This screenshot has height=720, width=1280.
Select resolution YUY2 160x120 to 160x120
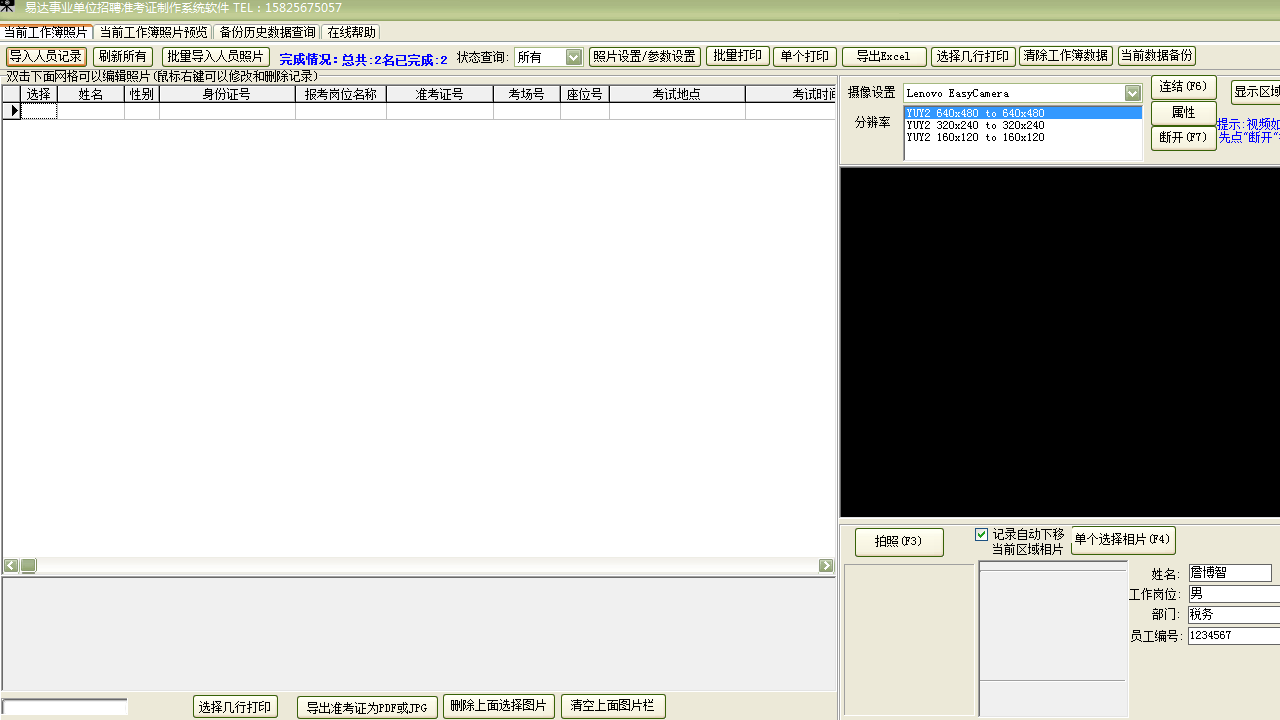[x=1023, y=137]
